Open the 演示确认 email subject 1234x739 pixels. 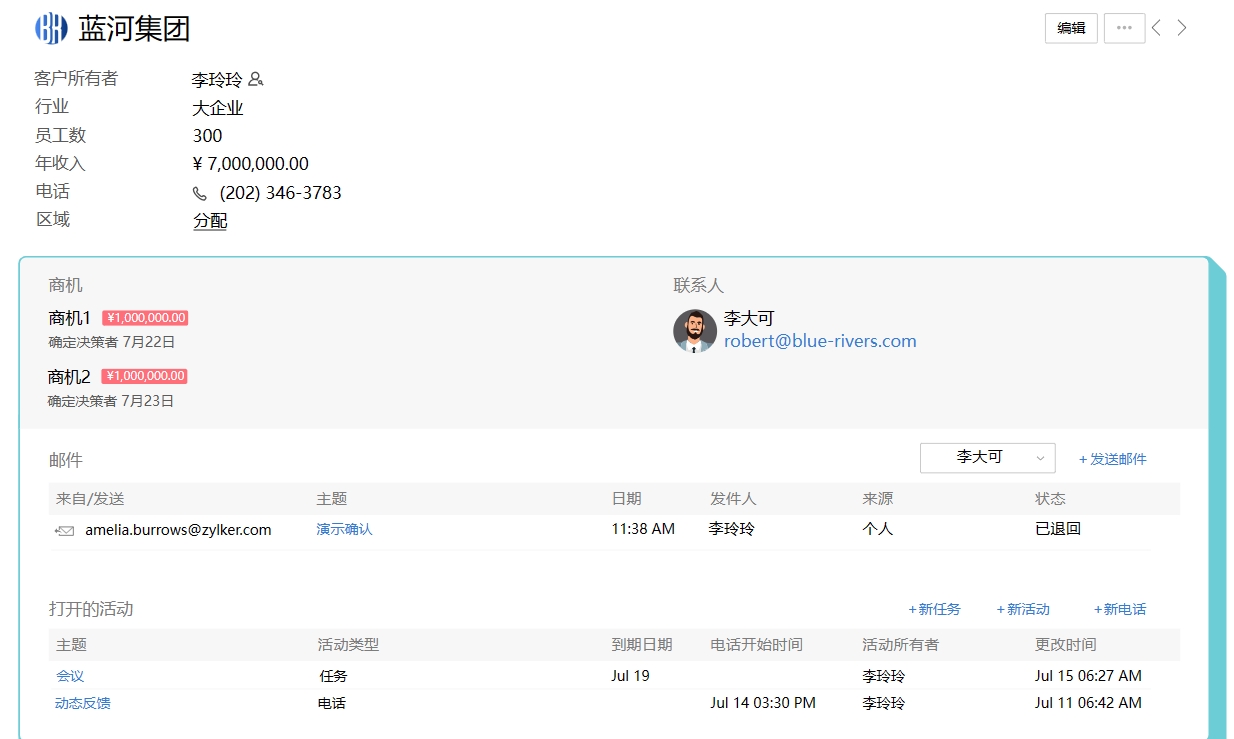click(344, 529)
